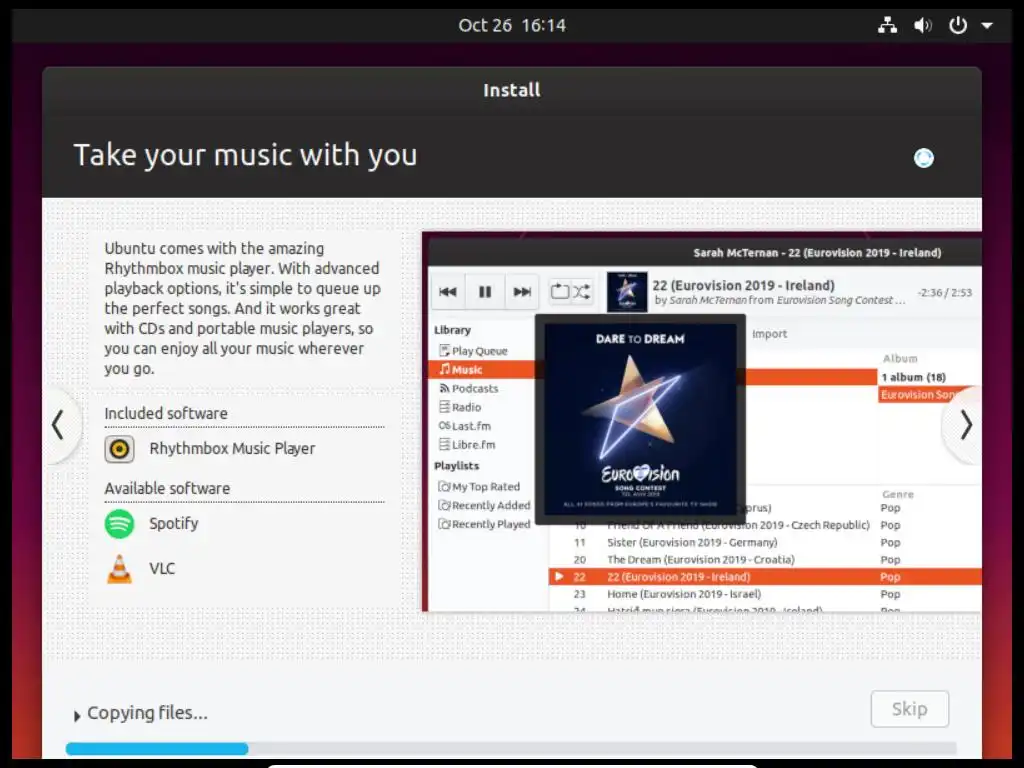Open the clock showing Oct 26 16:14
The height and width of the screenshot is (768, 1024).
click(512, 25)
